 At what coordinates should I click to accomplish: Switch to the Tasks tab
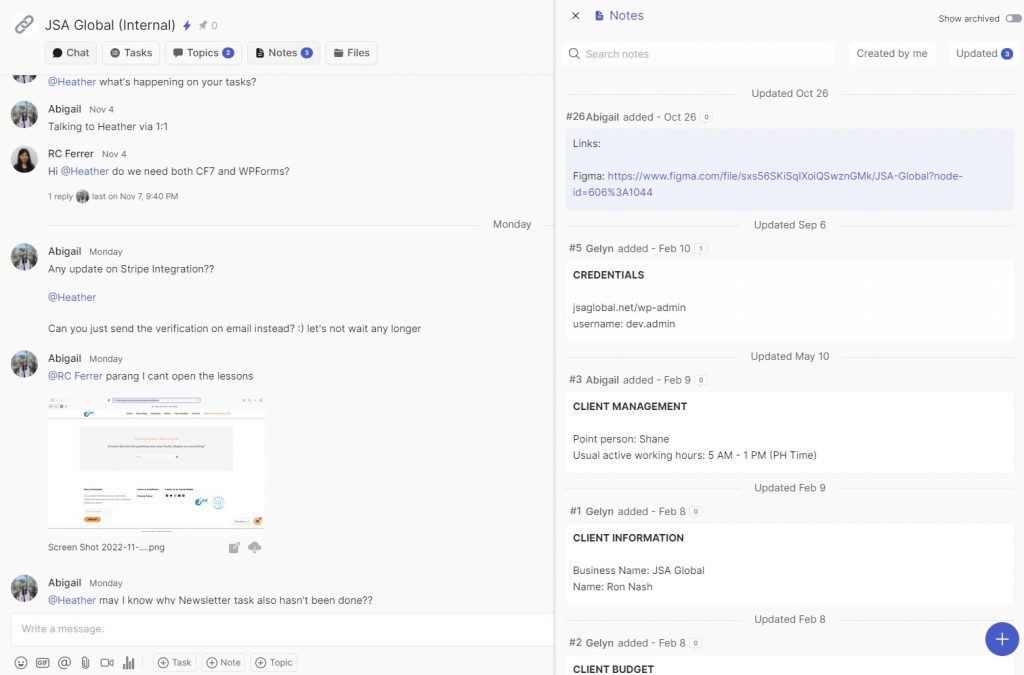[x=130, y=53]
